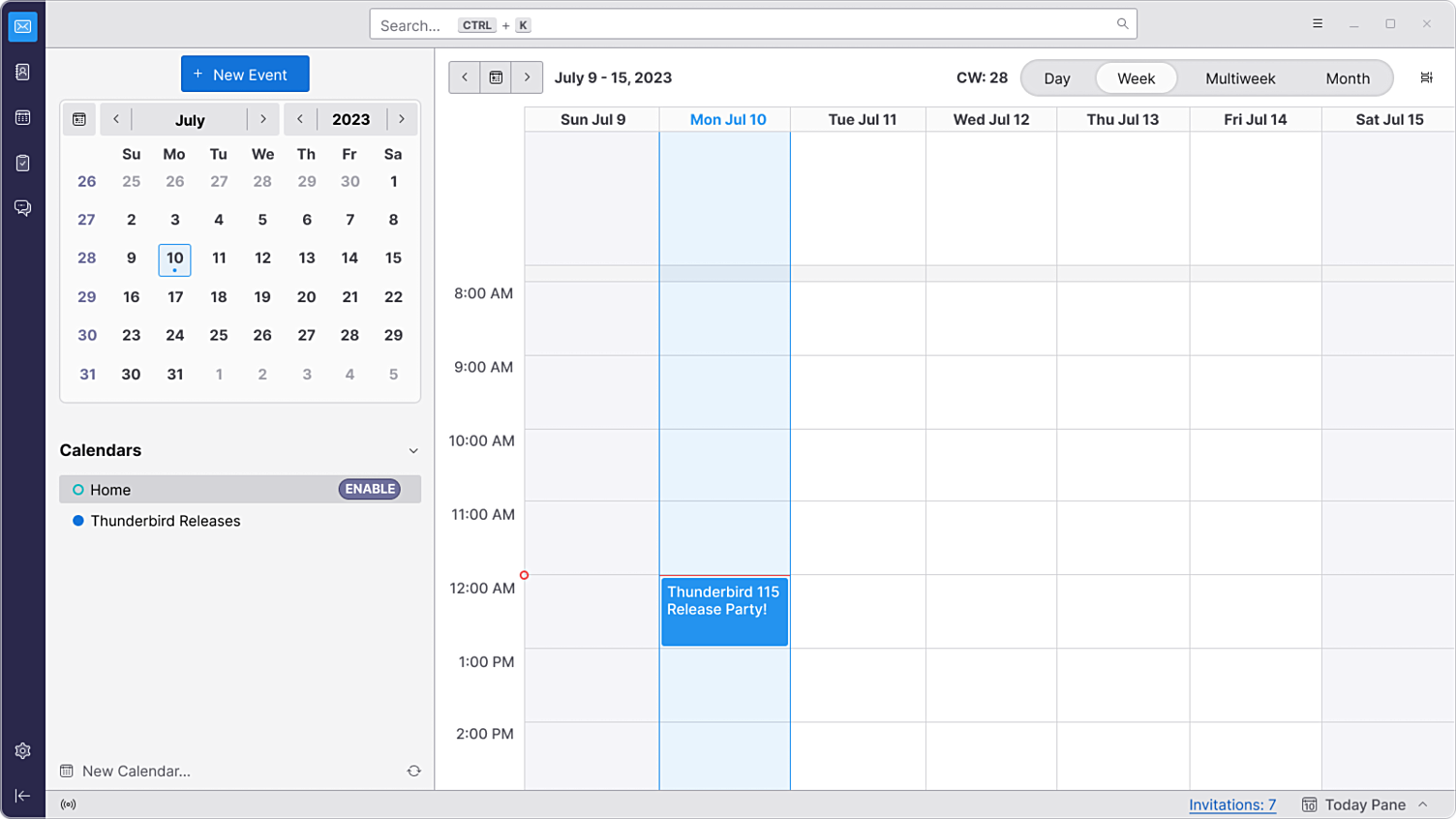1456x819 pixels.
Task: Switch to Multiweek view
Action: (1240, 78)
